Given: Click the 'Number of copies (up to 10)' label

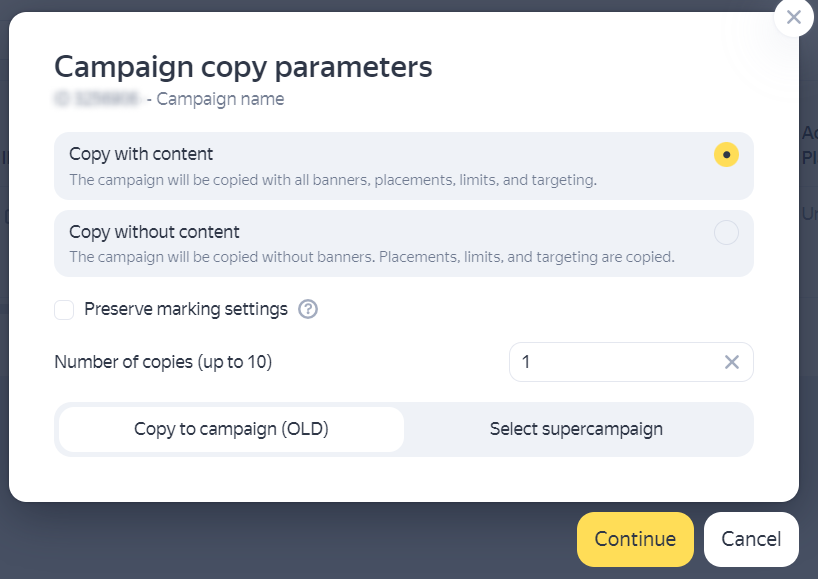Looking at the screenshot, I should click(x=163, y=362).
